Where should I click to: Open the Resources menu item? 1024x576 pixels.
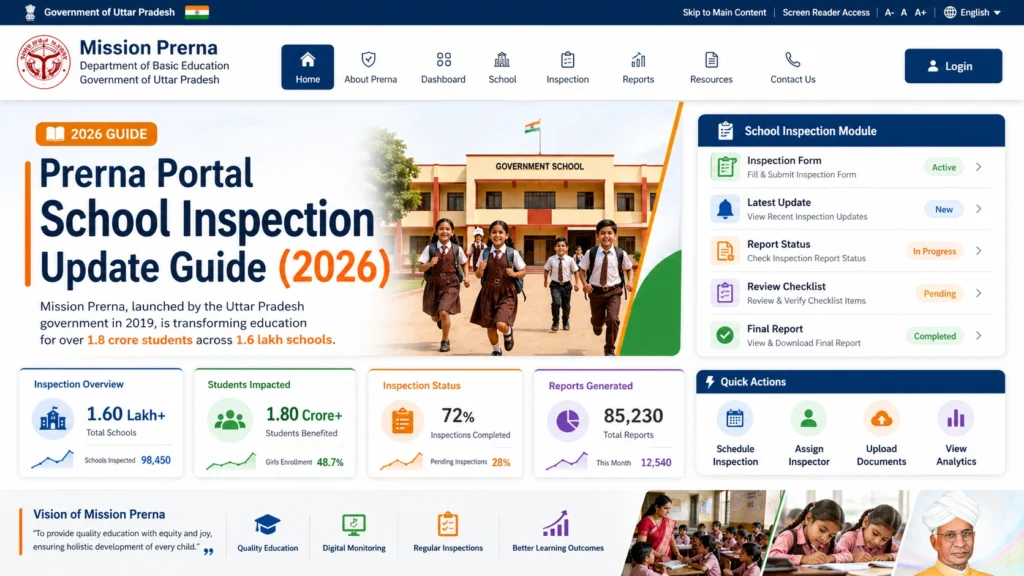point(711,68)
